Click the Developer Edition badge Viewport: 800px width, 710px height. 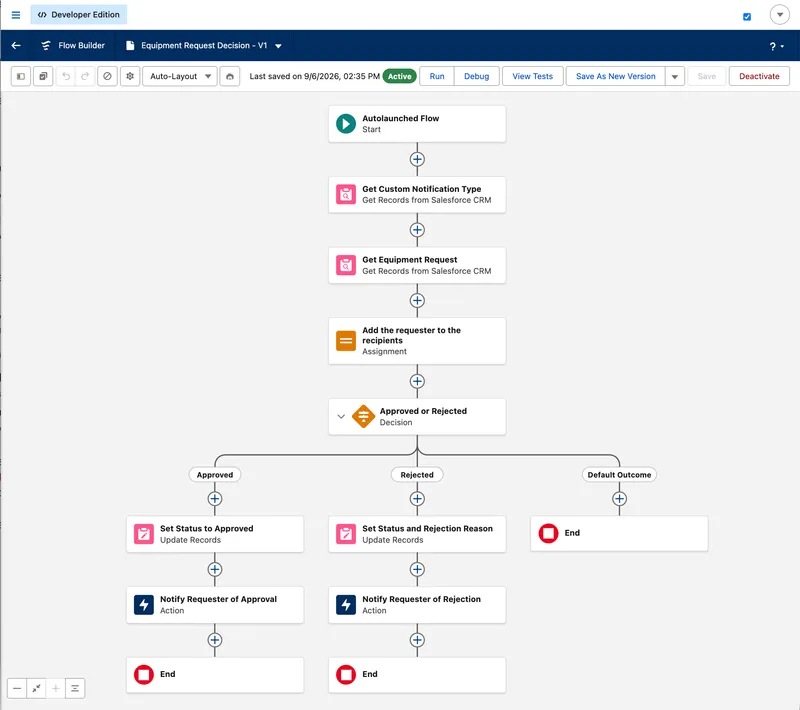click(79, 15)
